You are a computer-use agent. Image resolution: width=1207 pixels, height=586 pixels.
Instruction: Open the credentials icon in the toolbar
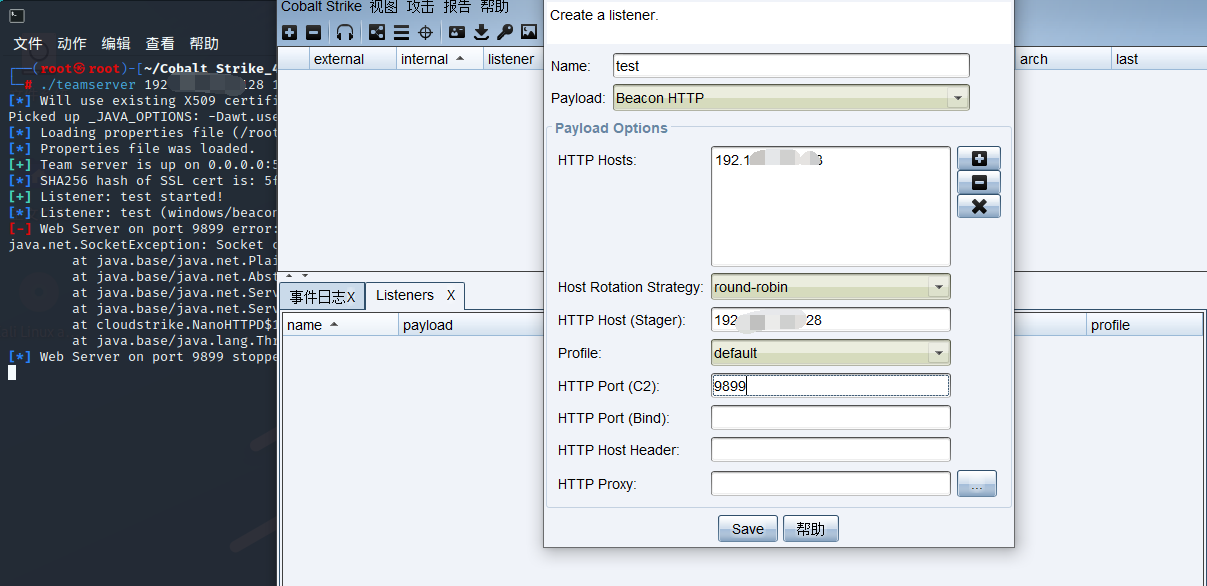point(457,32)
